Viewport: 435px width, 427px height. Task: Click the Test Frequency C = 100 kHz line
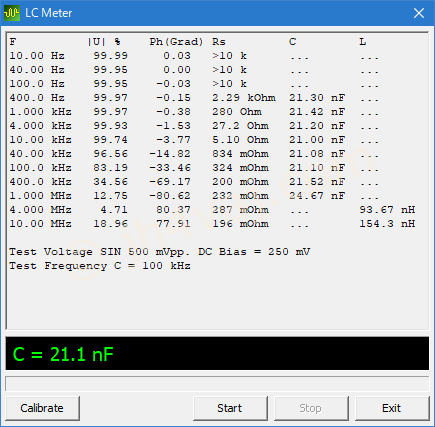point(100,266)
